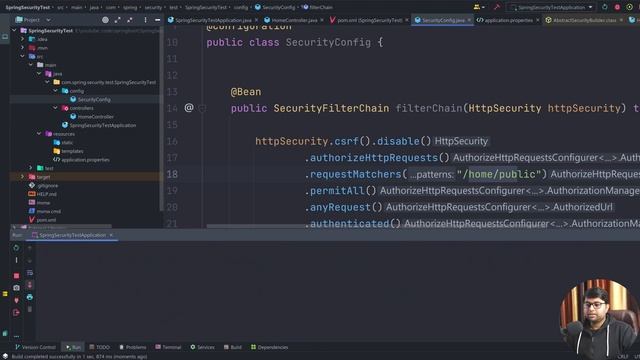The height and width of the screenshot is (360, 640).
Task: Open the Dependencies tool window
Action: coord(269,347)
